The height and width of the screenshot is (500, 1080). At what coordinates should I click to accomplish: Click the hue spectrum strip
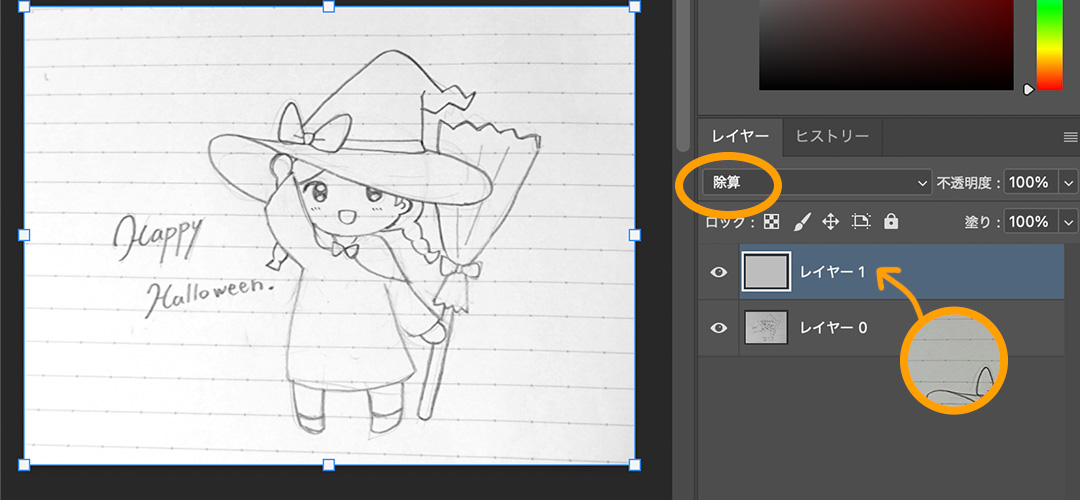pyautogui.click(x=1050, y=44)
